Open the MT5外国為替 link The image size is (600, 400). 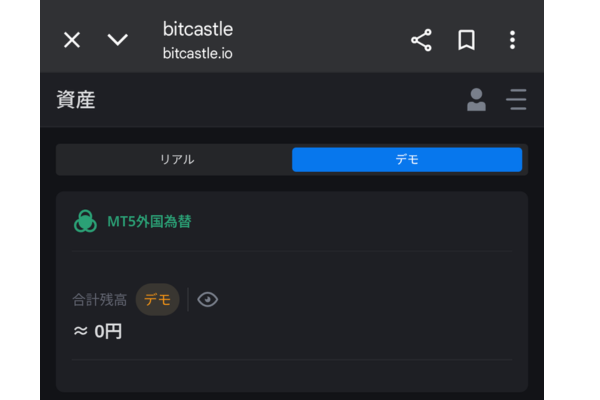(x=149, y=222)
